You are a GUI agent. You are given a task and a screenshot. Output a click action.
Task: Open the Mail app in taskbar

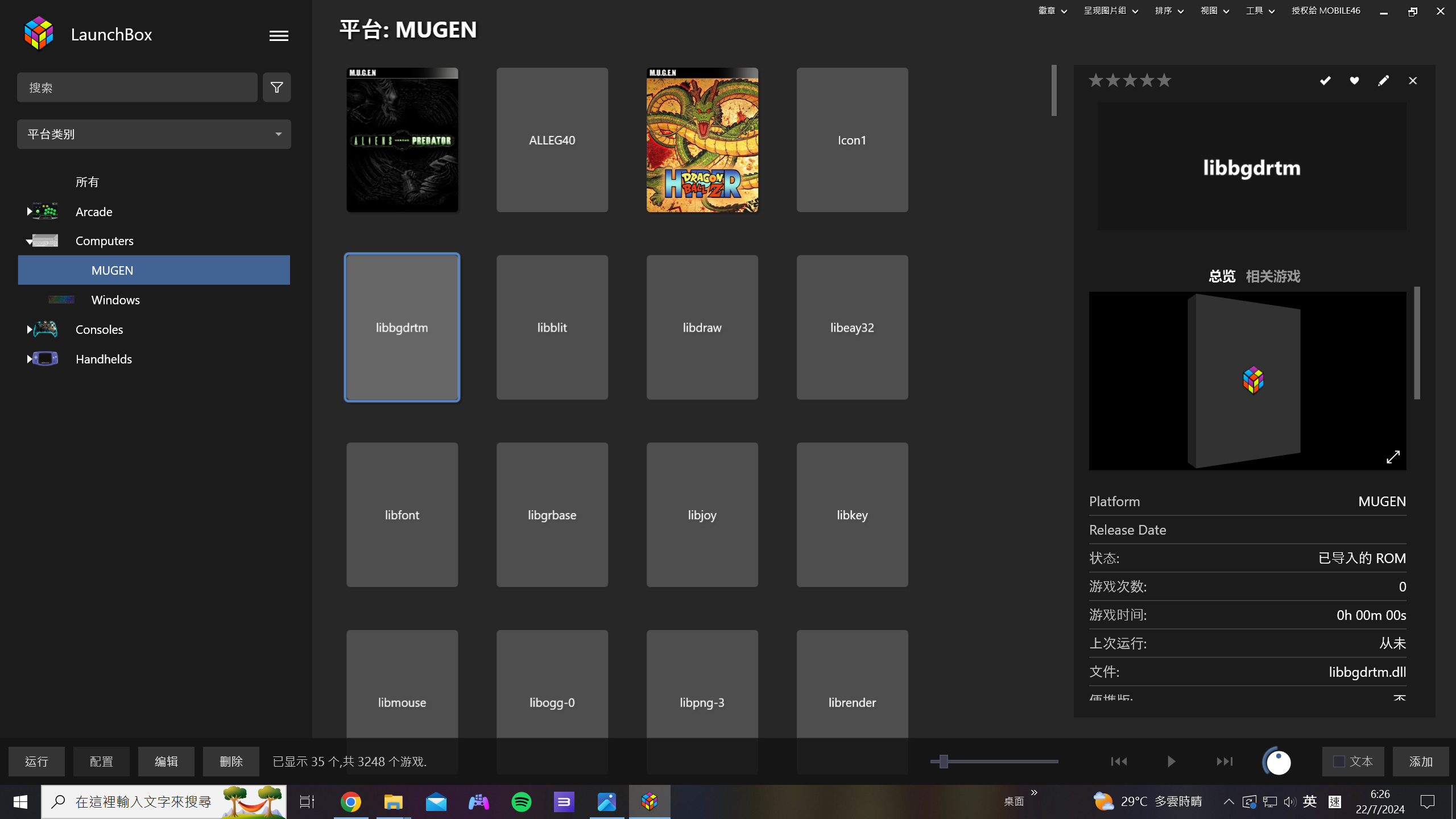436,802
